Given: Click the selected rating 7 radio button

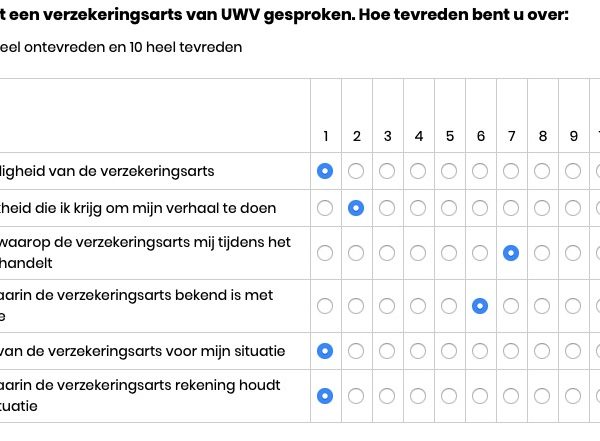Looking at the screenshot, I should tap(511, 253).
